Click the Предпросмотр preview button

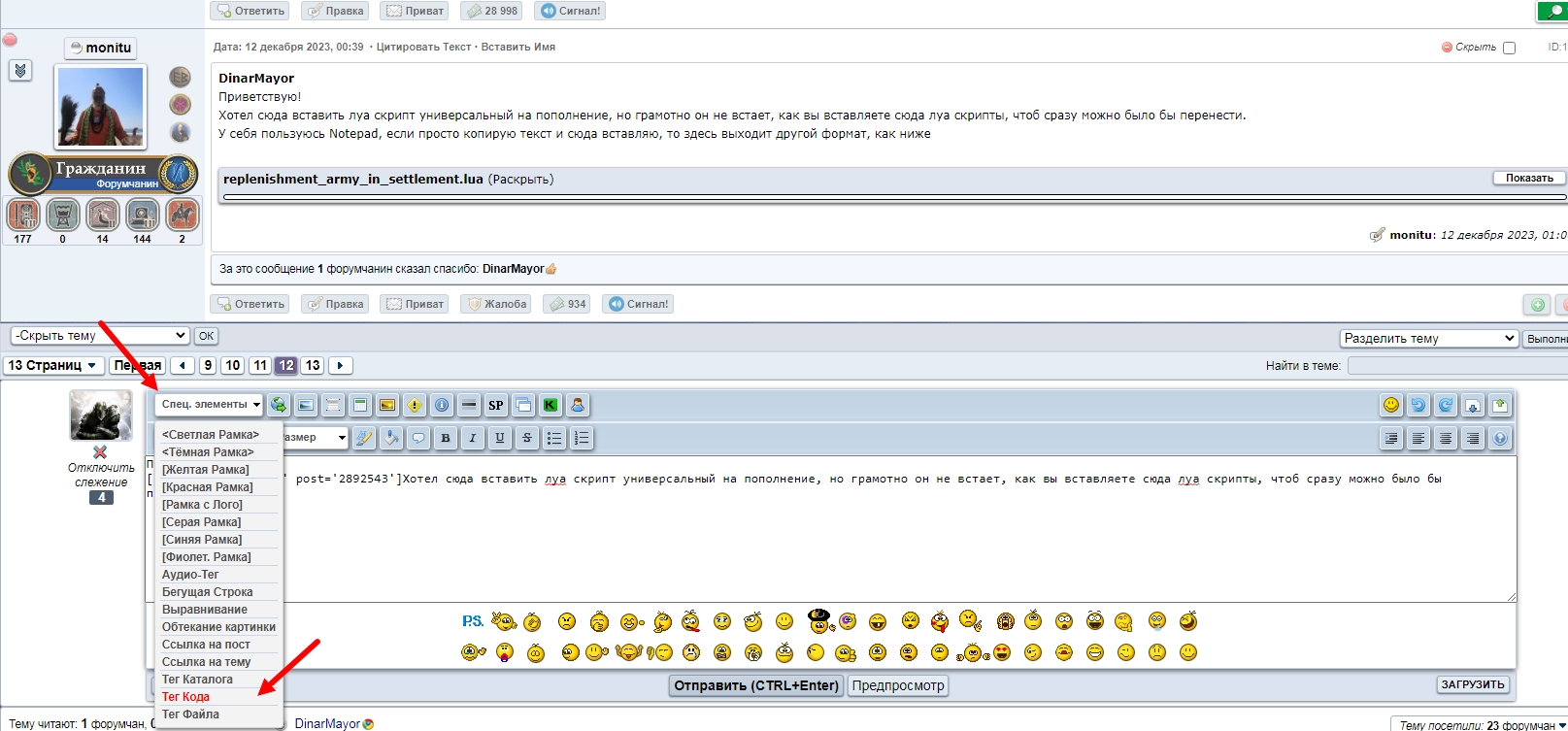click(x=898, y=685)
